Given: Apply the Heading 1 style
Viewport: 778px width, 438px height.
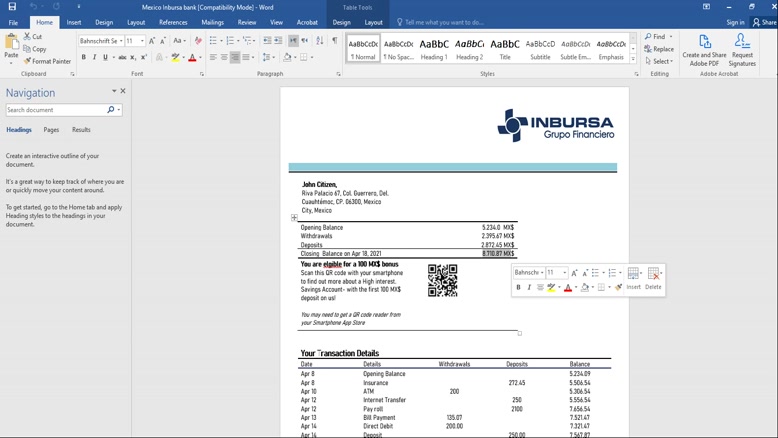Looking at the screenshot, I should tap(434, 49).
